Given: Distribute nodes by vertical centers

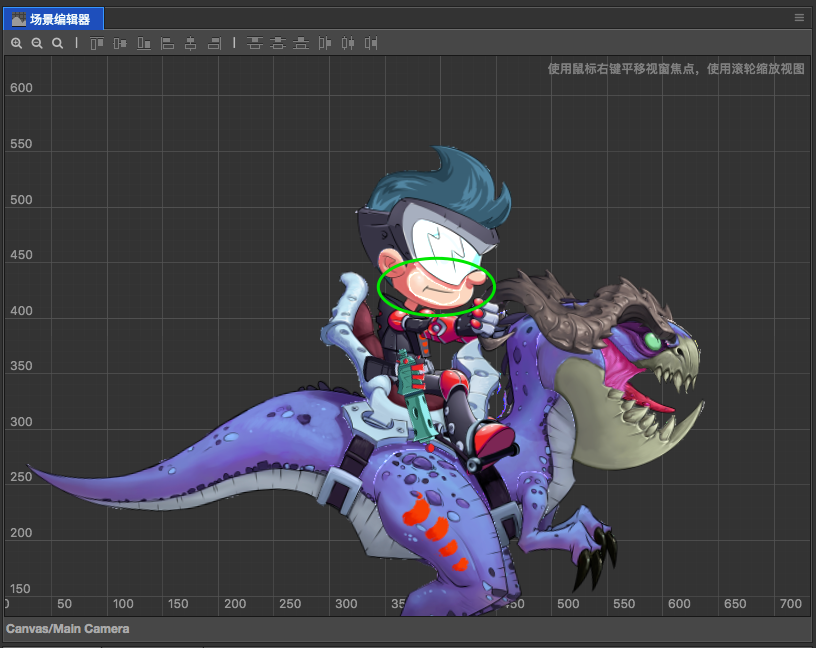Looking at the screenshot, I should tap(278, 43).
